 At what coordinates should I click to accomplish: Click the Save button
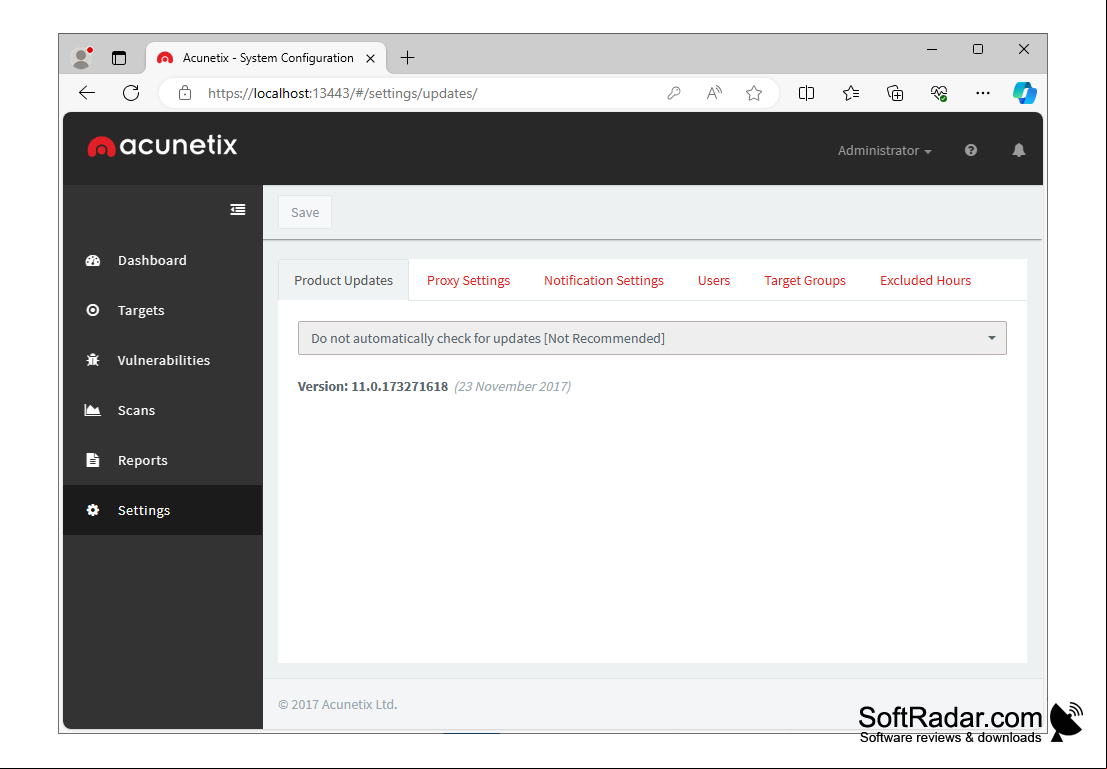point(305,212)
